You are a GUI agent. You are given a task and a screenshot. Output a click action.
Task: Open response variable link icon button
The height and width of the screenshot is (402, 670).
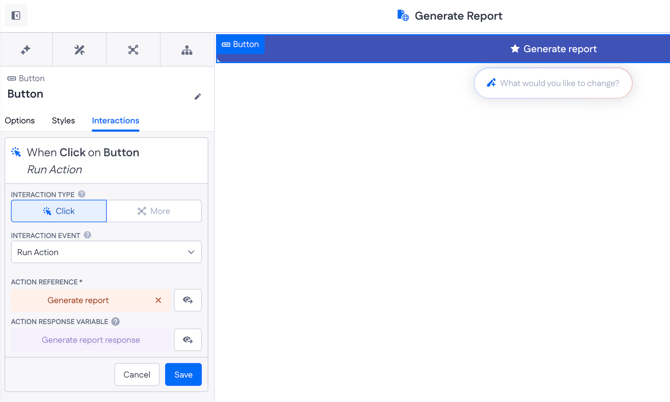click(x=188, y=340)
